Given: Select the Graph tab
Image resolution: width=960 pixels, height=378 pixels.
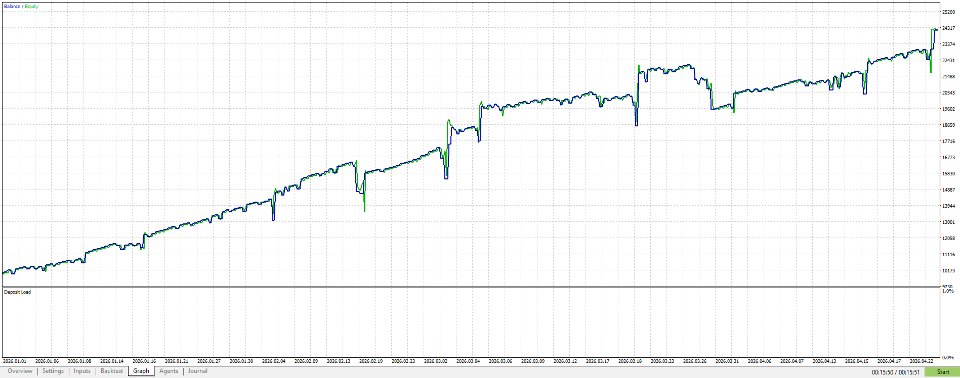Looking at the screenshot, I should 141,371.
